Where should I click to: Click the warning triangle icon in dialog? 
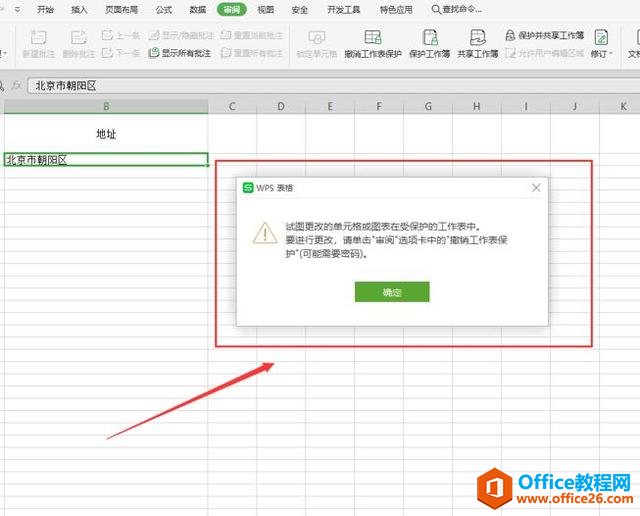(265, 233)
